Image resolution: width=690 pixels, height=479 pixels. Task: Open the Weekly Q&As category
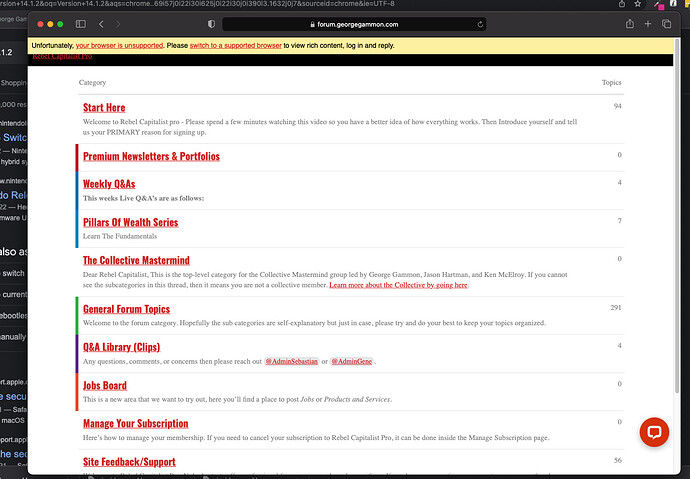109,184
